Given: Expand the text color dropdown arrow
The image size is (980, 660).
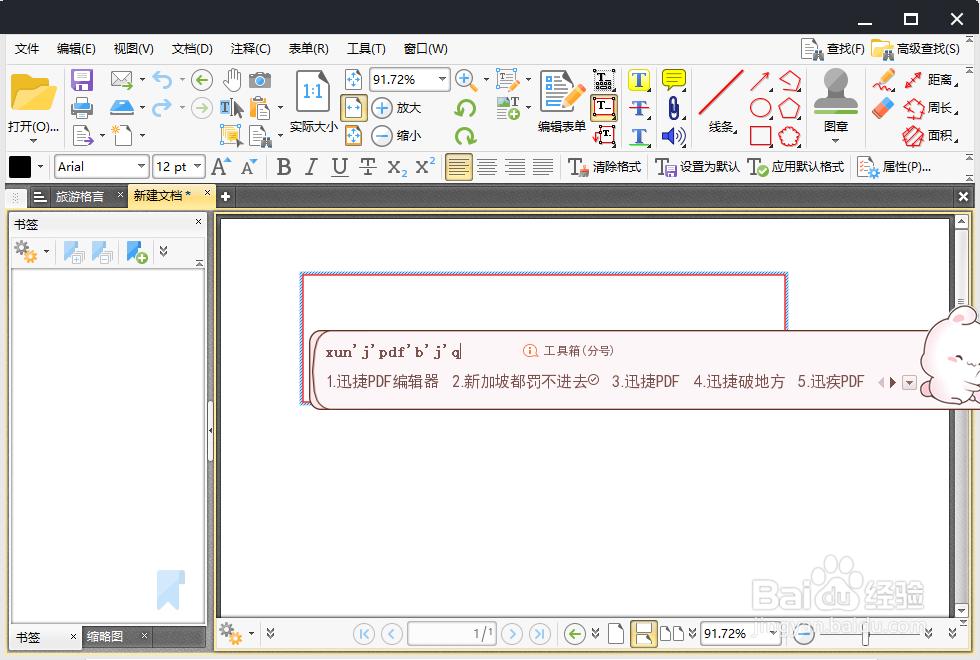Looking at the screenshot, I should pos(41,167).
